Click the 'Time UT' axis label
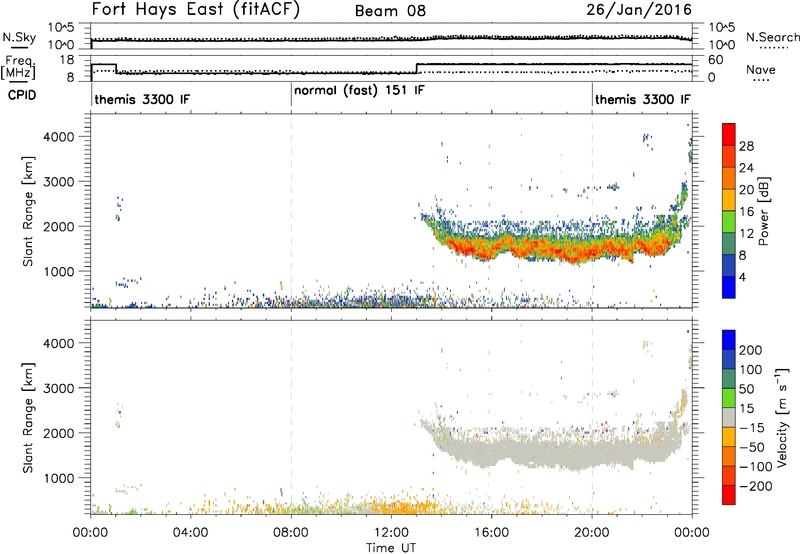800x554 pixels. point(391,548)
